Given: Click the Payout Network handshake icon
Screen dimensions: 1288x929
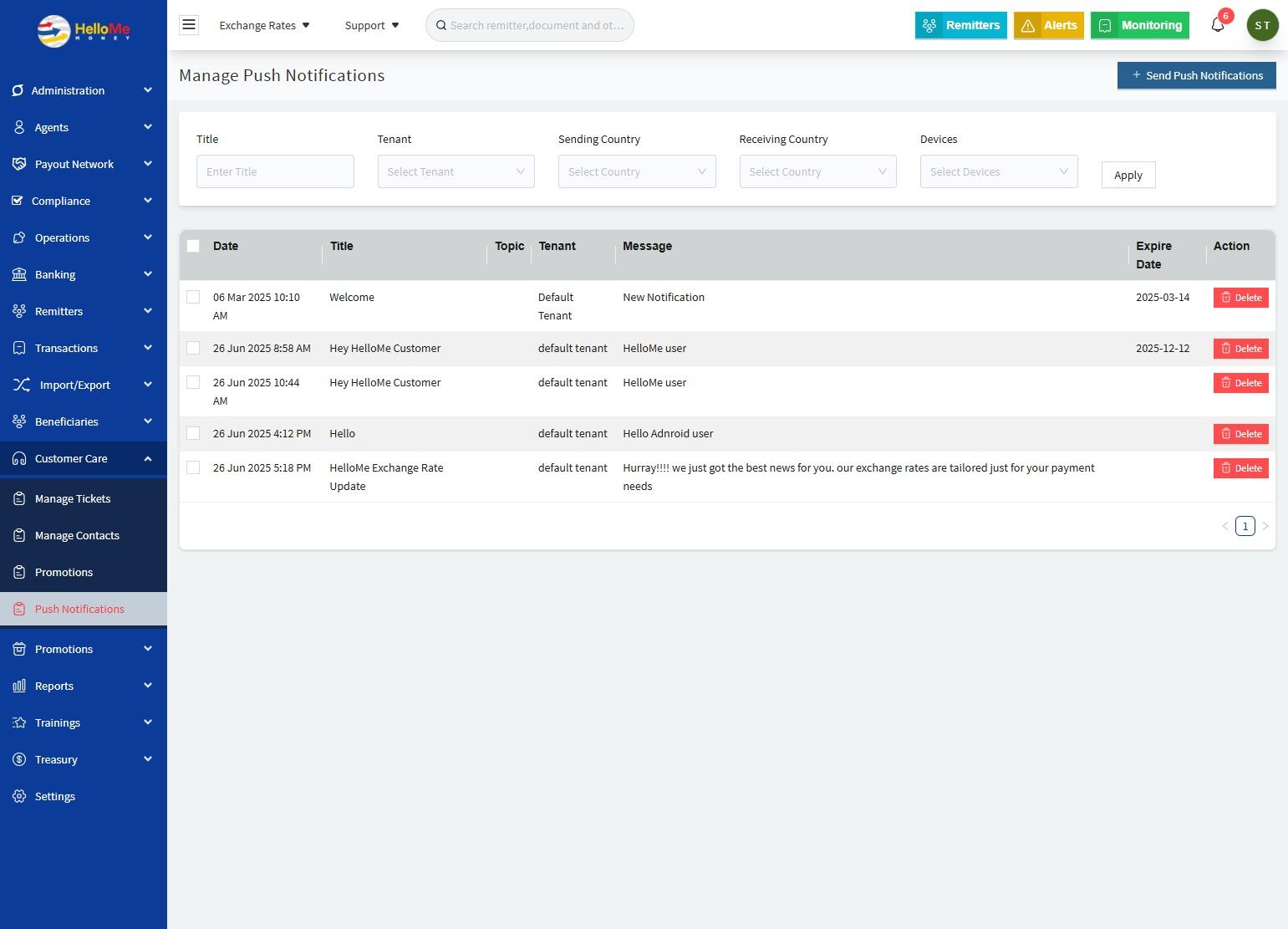Looking at the screenshot, I should click(x=19, y=164).
